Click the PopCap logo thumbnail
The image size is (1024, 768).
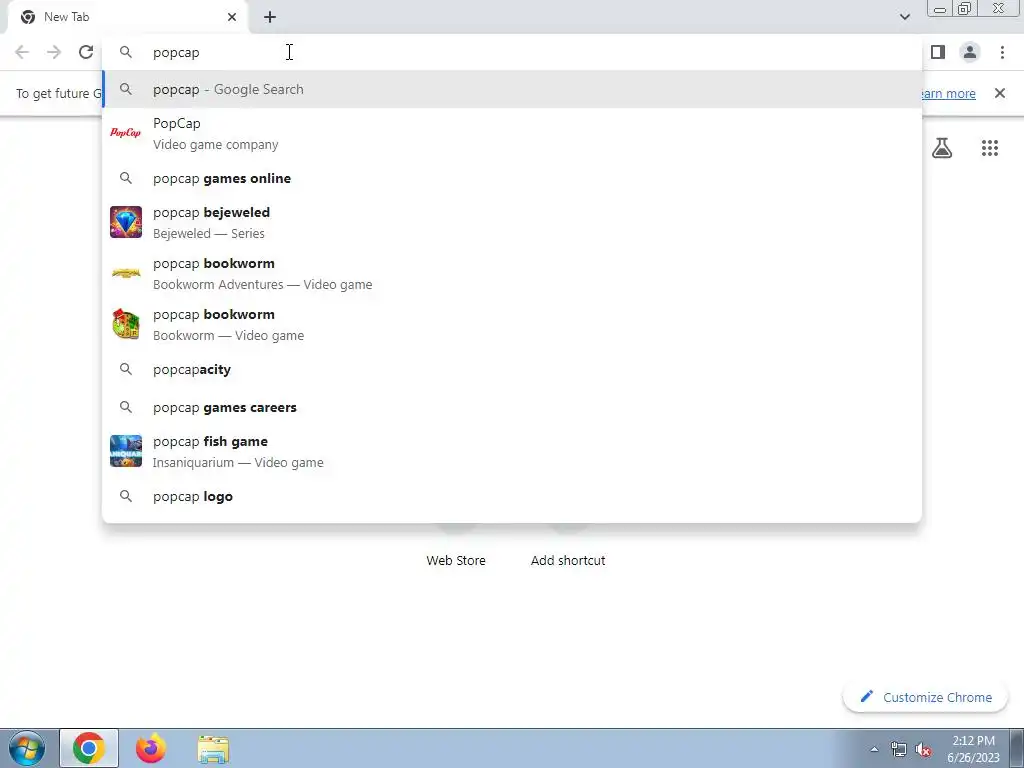pyautogui.click(x=125, y=133)
